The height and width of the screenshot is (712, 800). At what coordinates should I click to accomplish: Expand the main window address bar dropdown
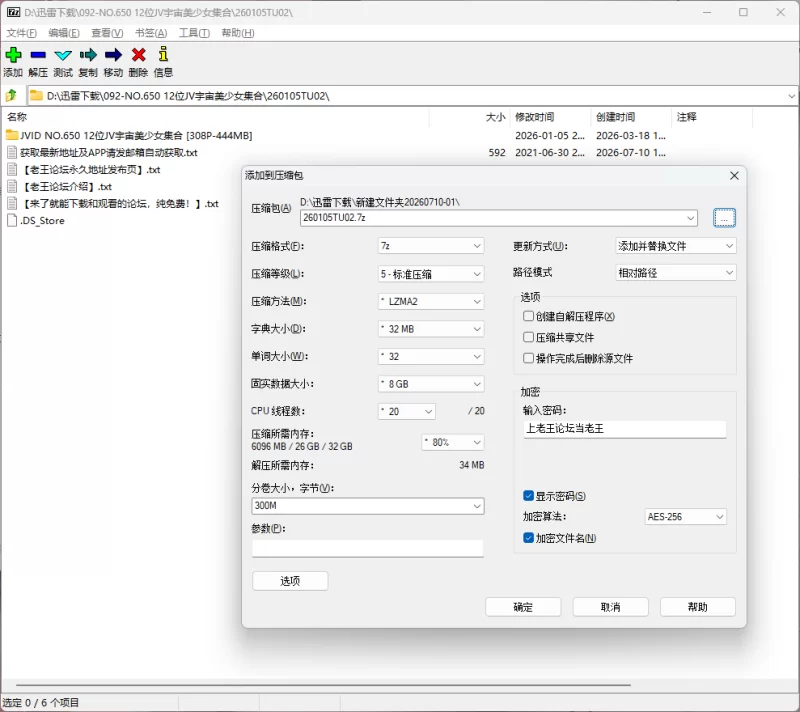point(791,96)
